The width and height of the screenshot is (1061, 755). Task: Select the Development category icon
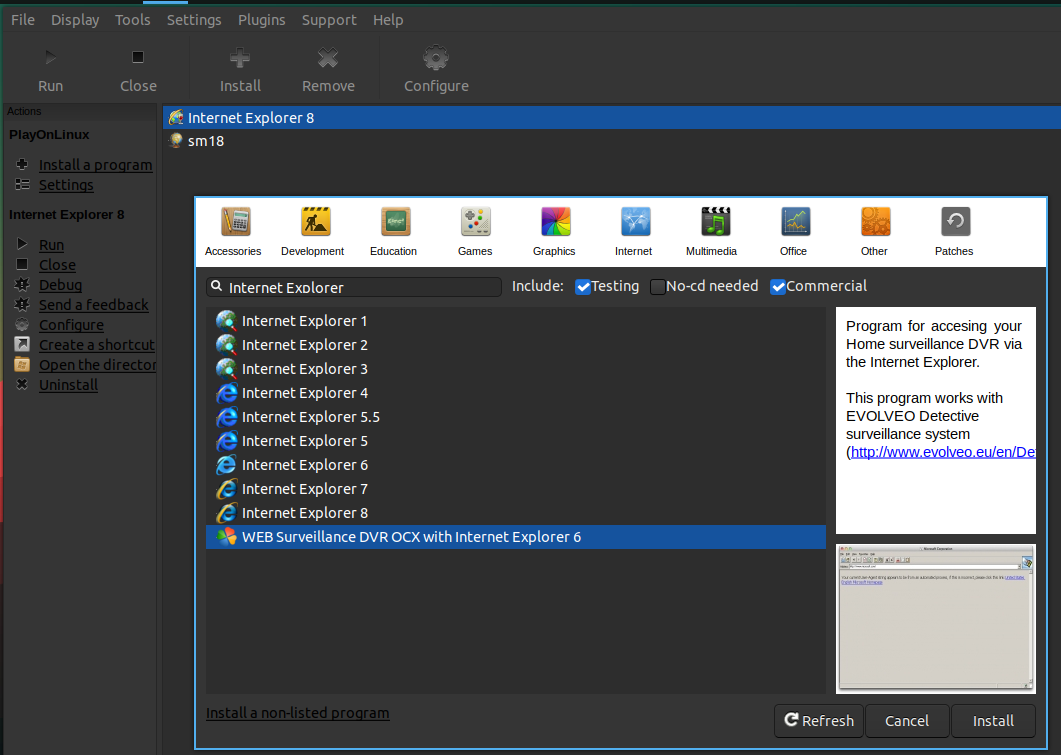(x=315, y=222)
